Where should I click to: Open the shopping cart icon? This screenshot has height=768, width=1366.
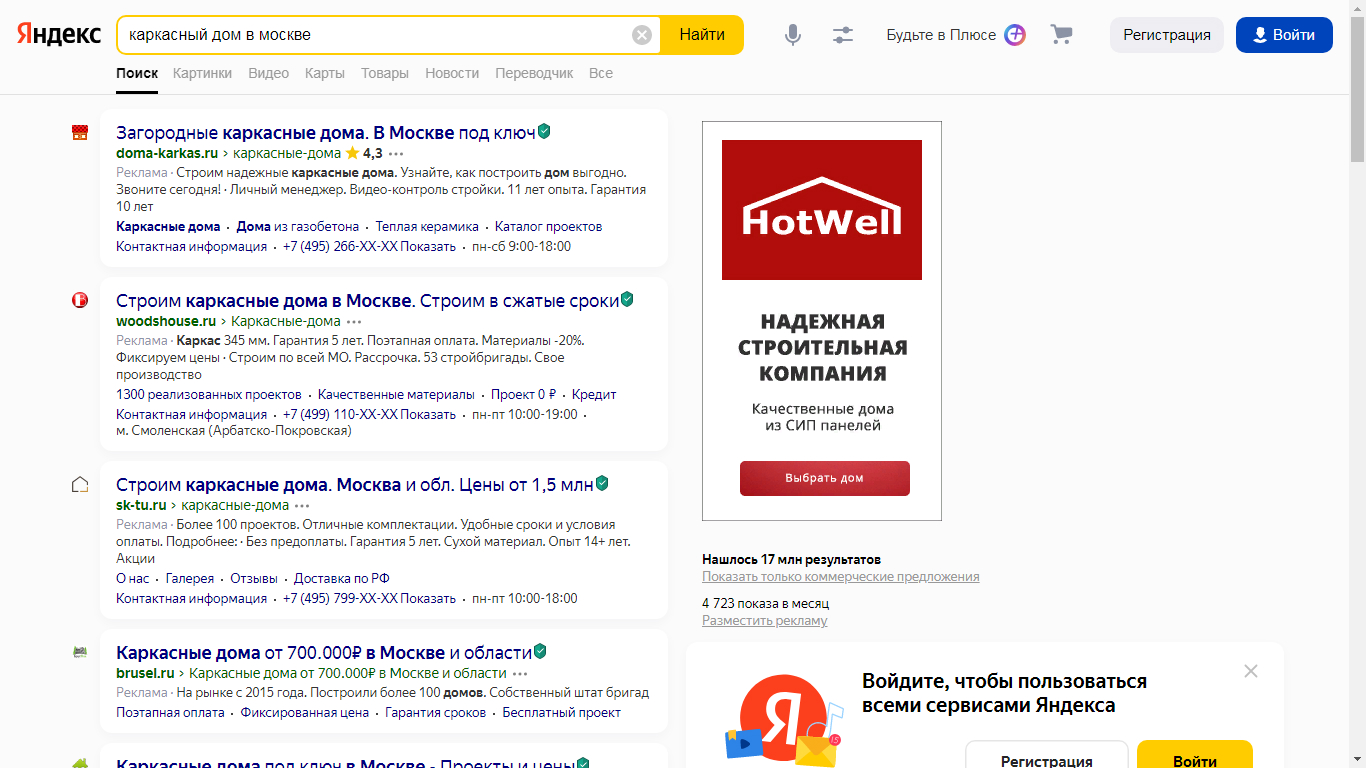coord(1061,35)
